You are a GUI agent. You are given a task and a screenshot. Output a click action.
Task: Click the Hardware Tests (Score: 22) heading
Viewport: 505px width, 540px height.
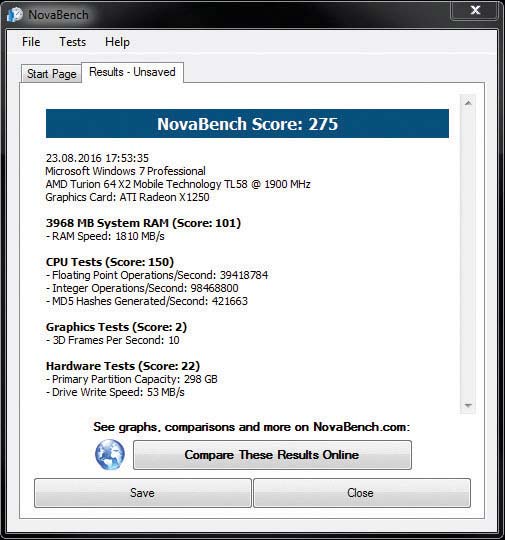pos(123,366)
